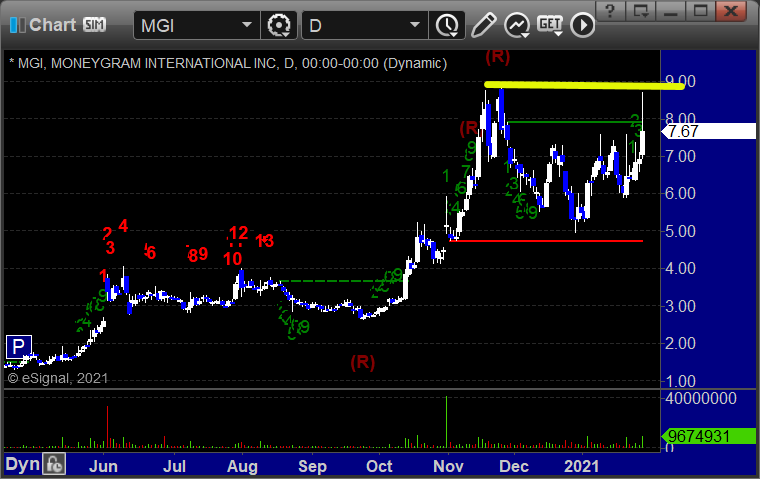Click the 5.00 price axis label
Image resolution: width=760 pixels, height=479 pixels.
681,231
